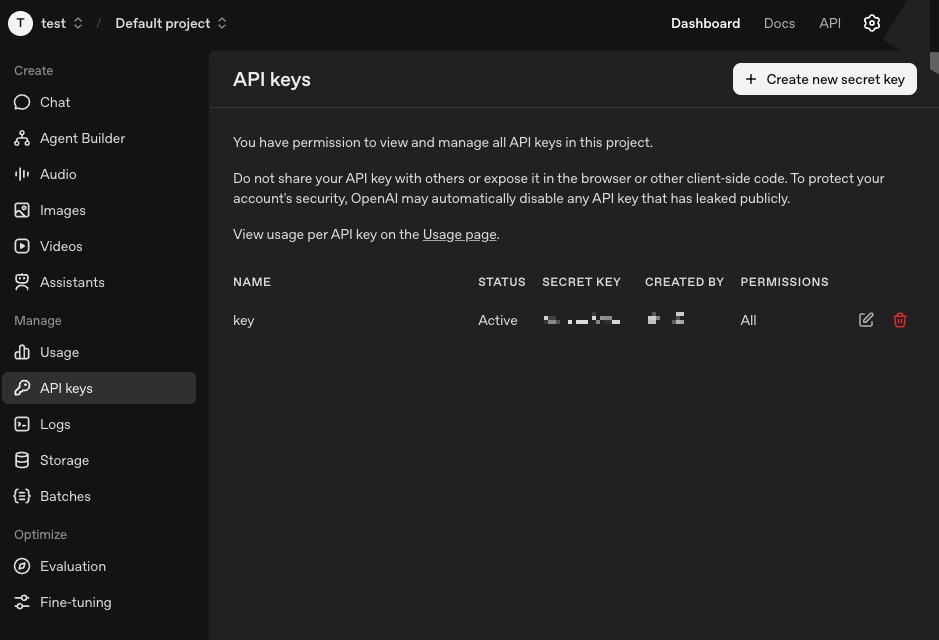The height and width of the screenshot is (640, 939).
Task: Click the Batches braces icon
Action: click(x=22, y=496)
